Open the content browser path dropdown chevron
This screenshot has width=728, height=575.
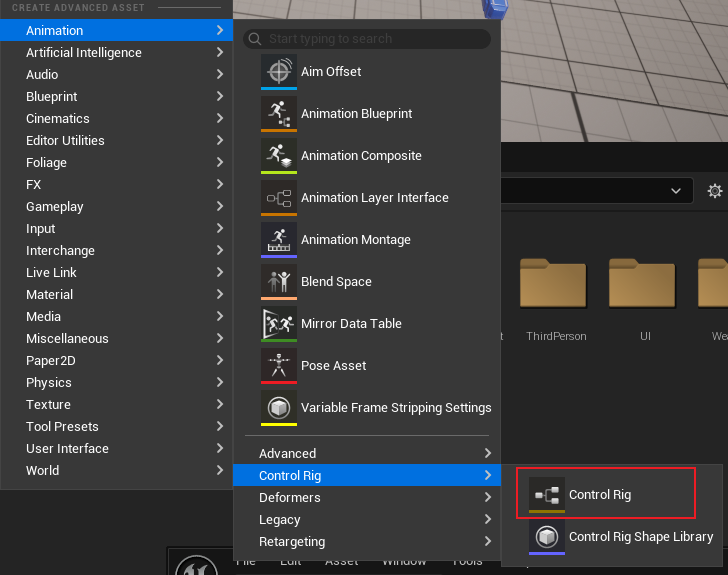(x=676, y=191)
